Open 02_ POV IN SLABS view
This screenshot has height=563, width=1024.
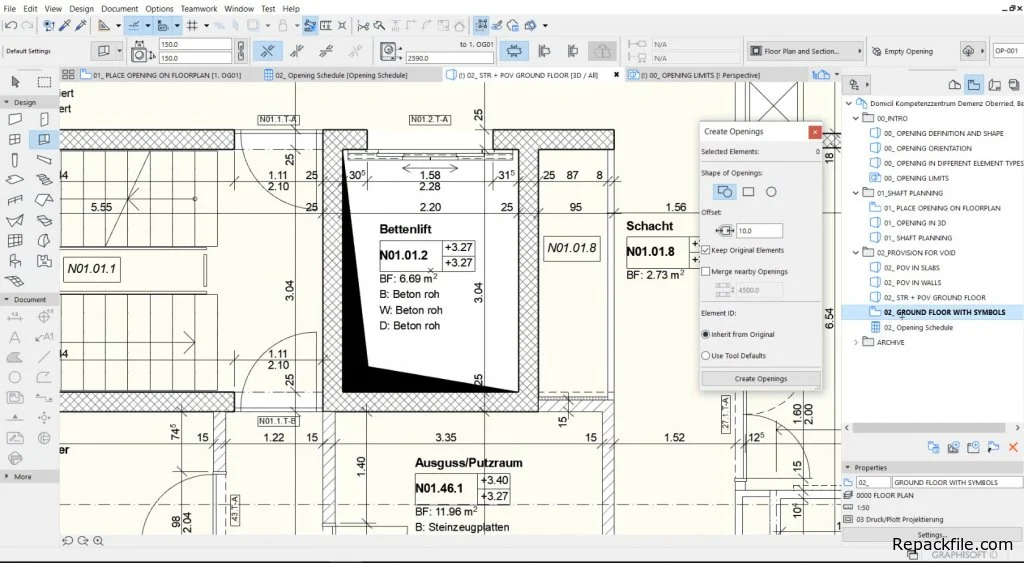[912, 267]
